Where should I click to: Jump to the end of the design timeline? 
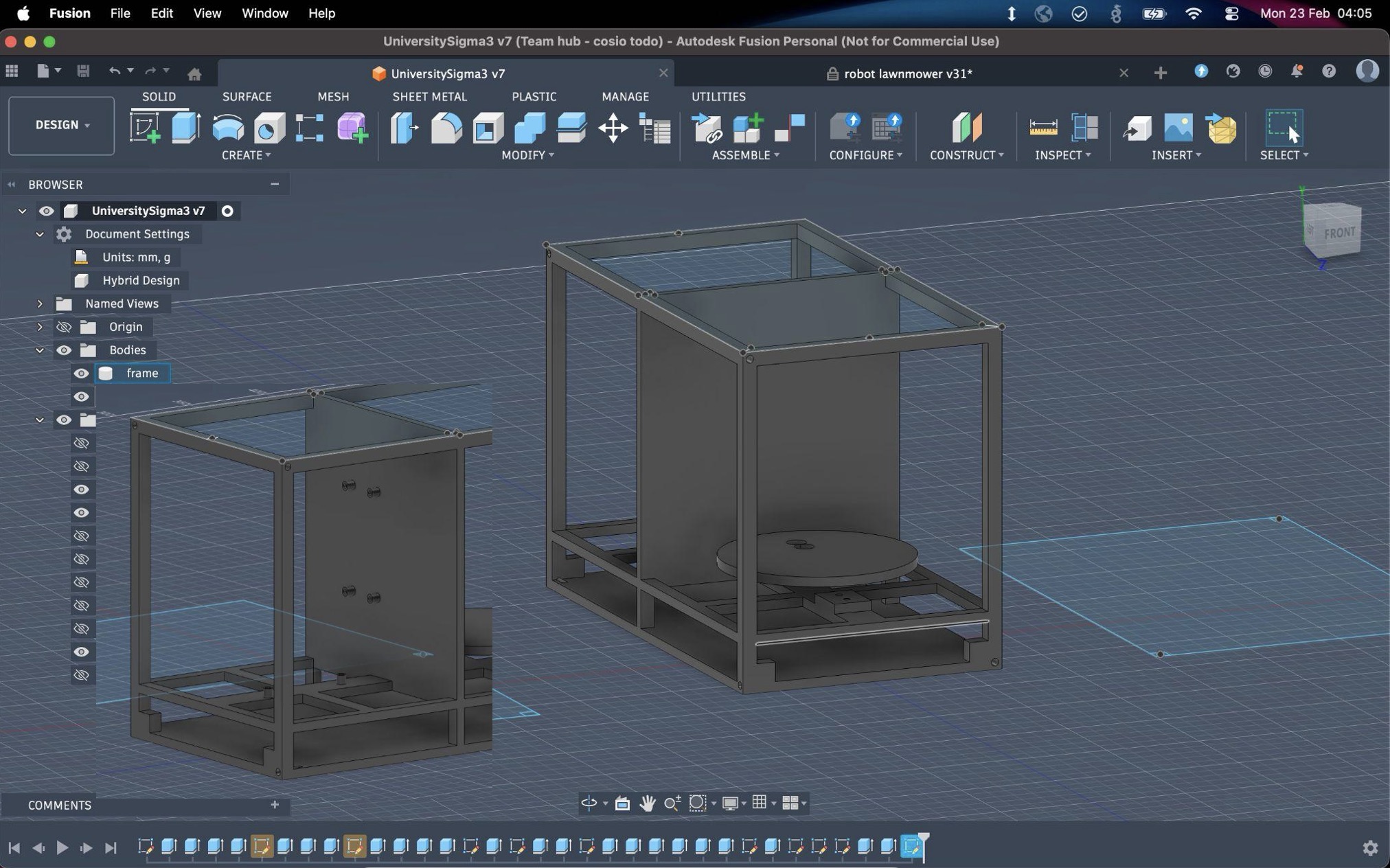click(111, 848)
